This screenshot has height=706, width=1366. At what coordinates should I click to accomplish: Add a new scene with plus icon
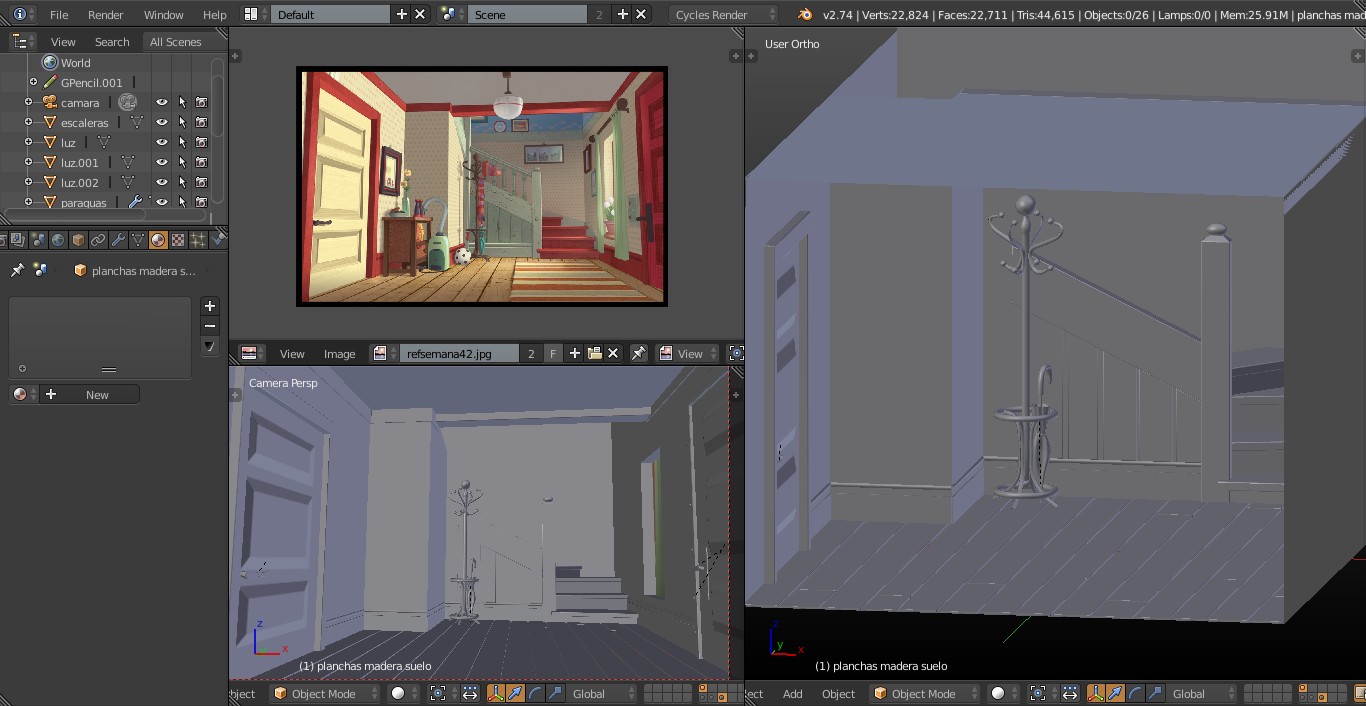pos(622,14)
